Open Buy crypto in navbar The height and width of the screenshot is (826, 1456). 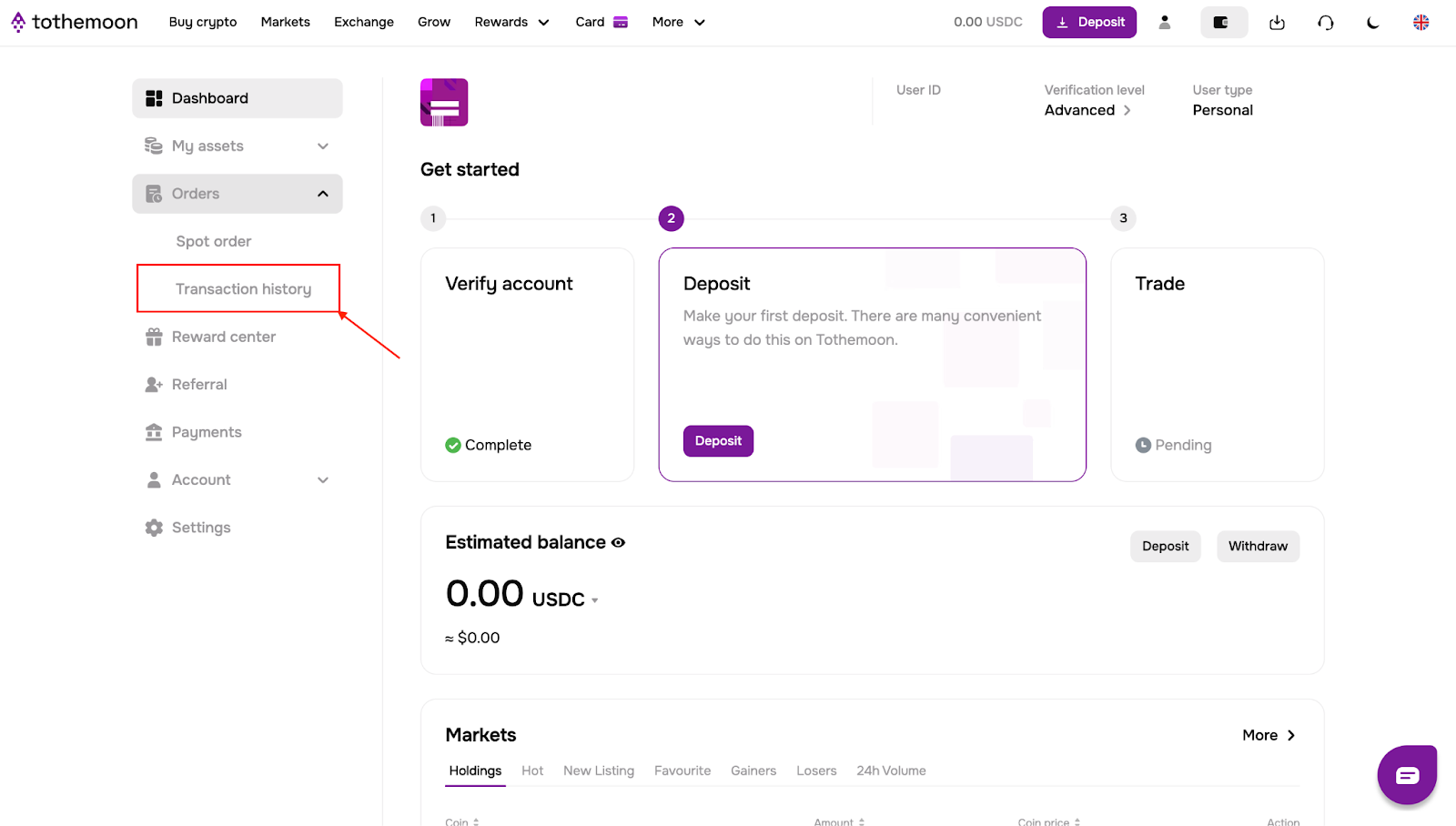tap(203, 22)
